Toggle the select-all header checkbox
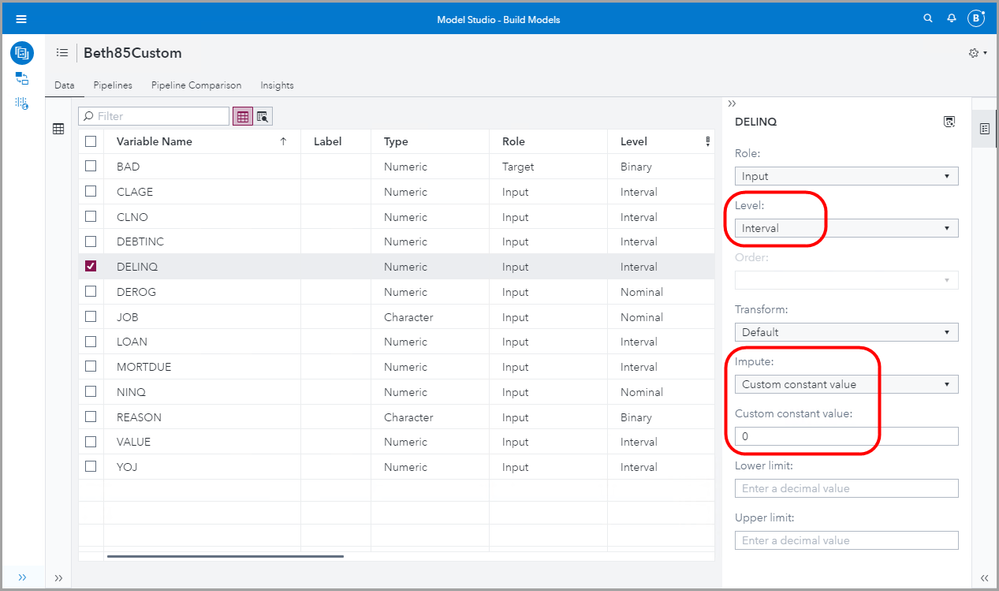Image resolution: width=999 pixels, height=591 pixels. click(x=90, y=141)
